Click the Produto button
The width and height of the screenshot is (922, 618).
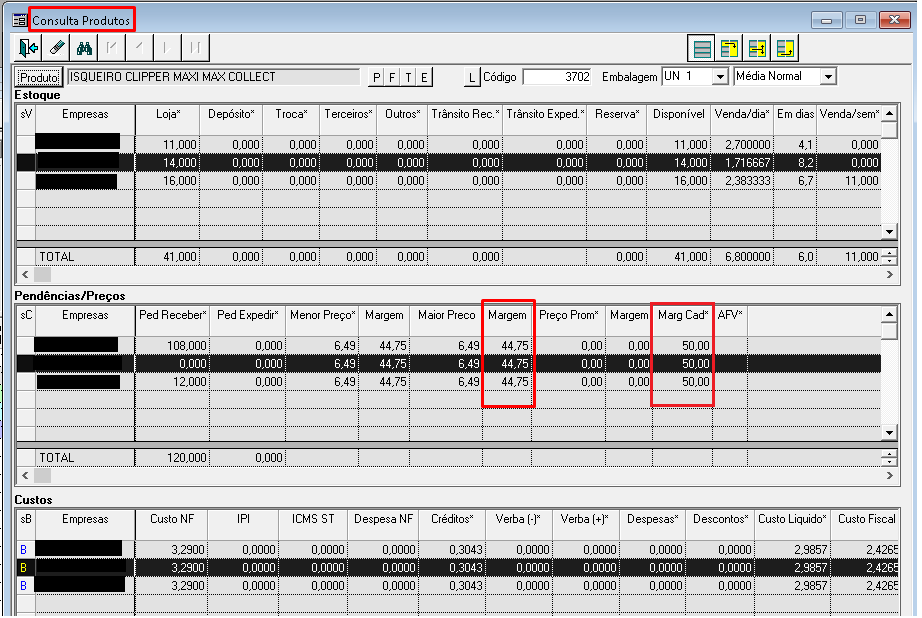(x=38, y=77)
